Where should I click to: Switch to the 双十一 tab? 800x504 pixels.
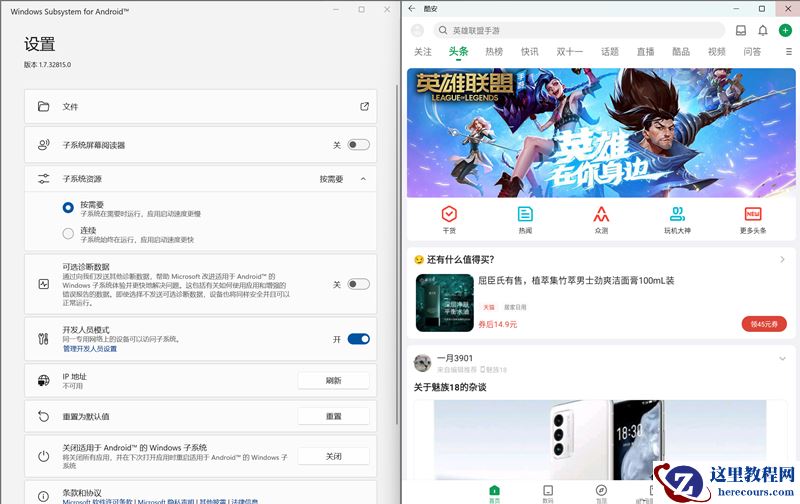coord(569,52)
